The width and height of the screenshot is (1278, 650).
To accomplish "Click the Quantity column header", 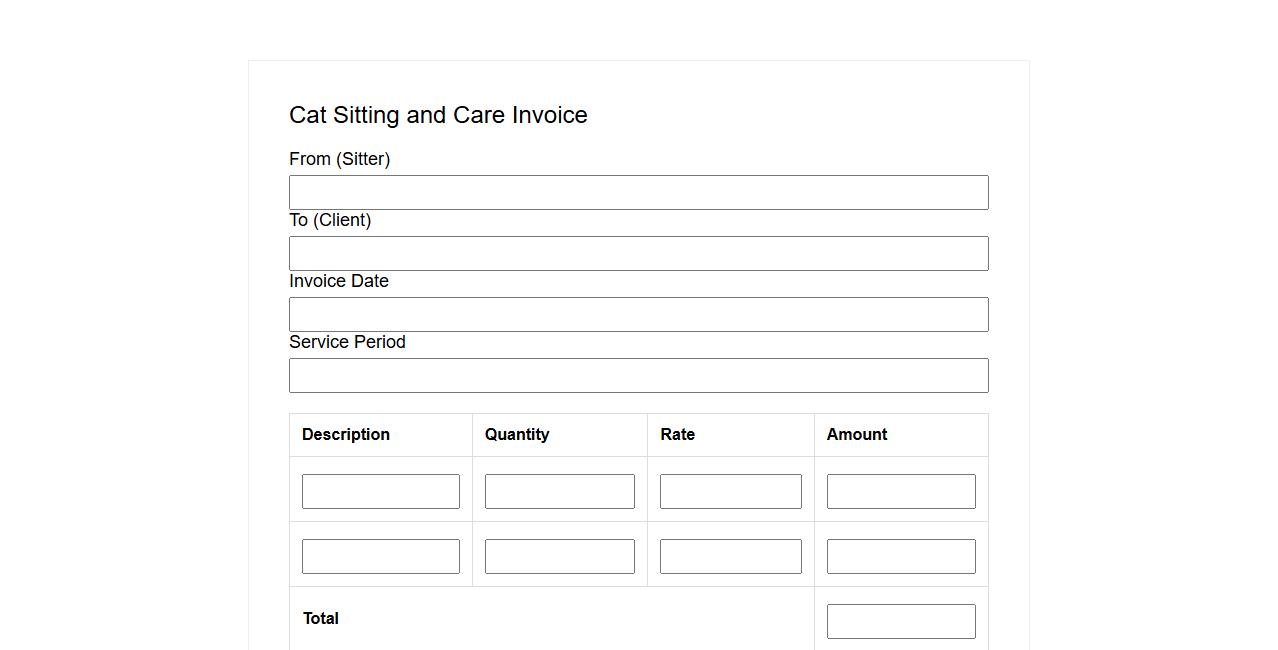I will [517, 435].
